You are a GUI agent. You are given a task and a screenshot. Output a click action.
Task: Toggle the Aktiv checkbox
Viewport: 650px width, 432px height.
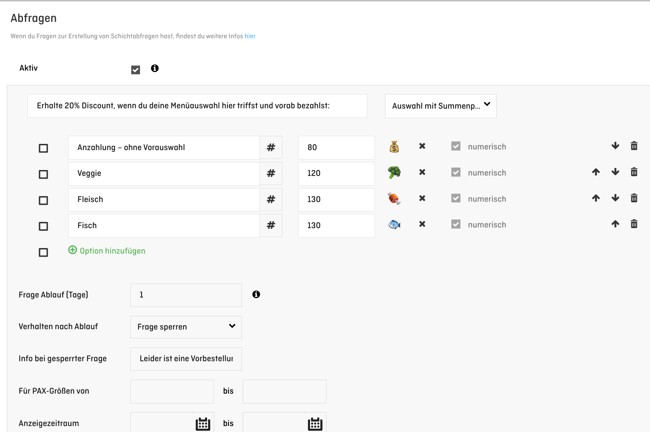coord(136,70)
